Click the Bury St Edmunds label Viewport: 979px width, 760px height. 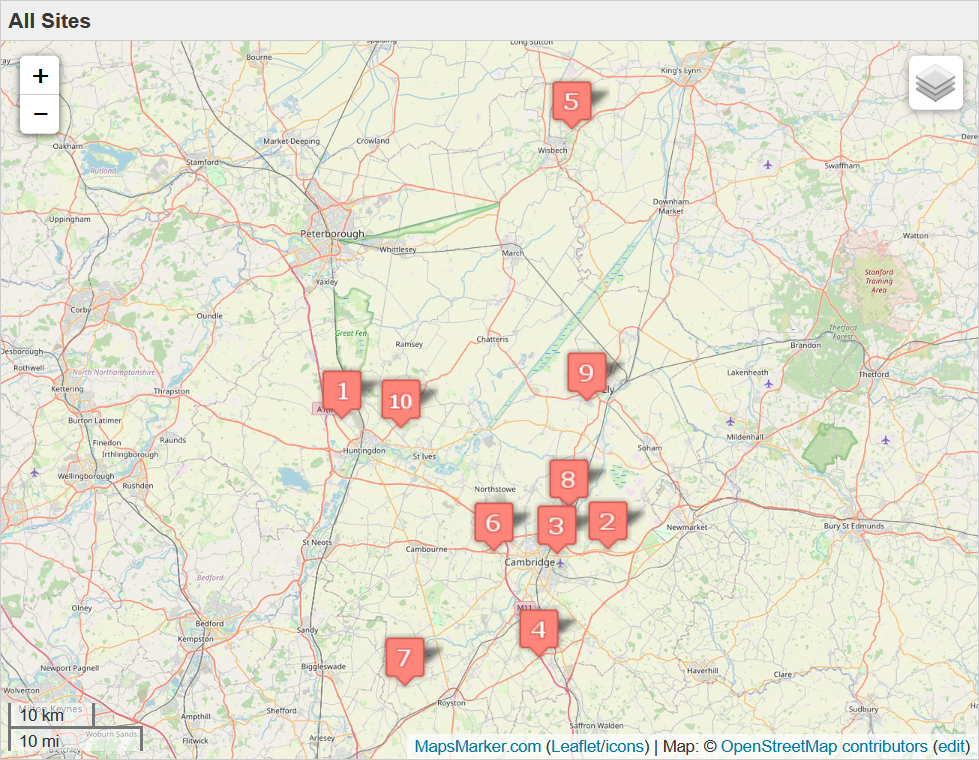pos(854,526)
